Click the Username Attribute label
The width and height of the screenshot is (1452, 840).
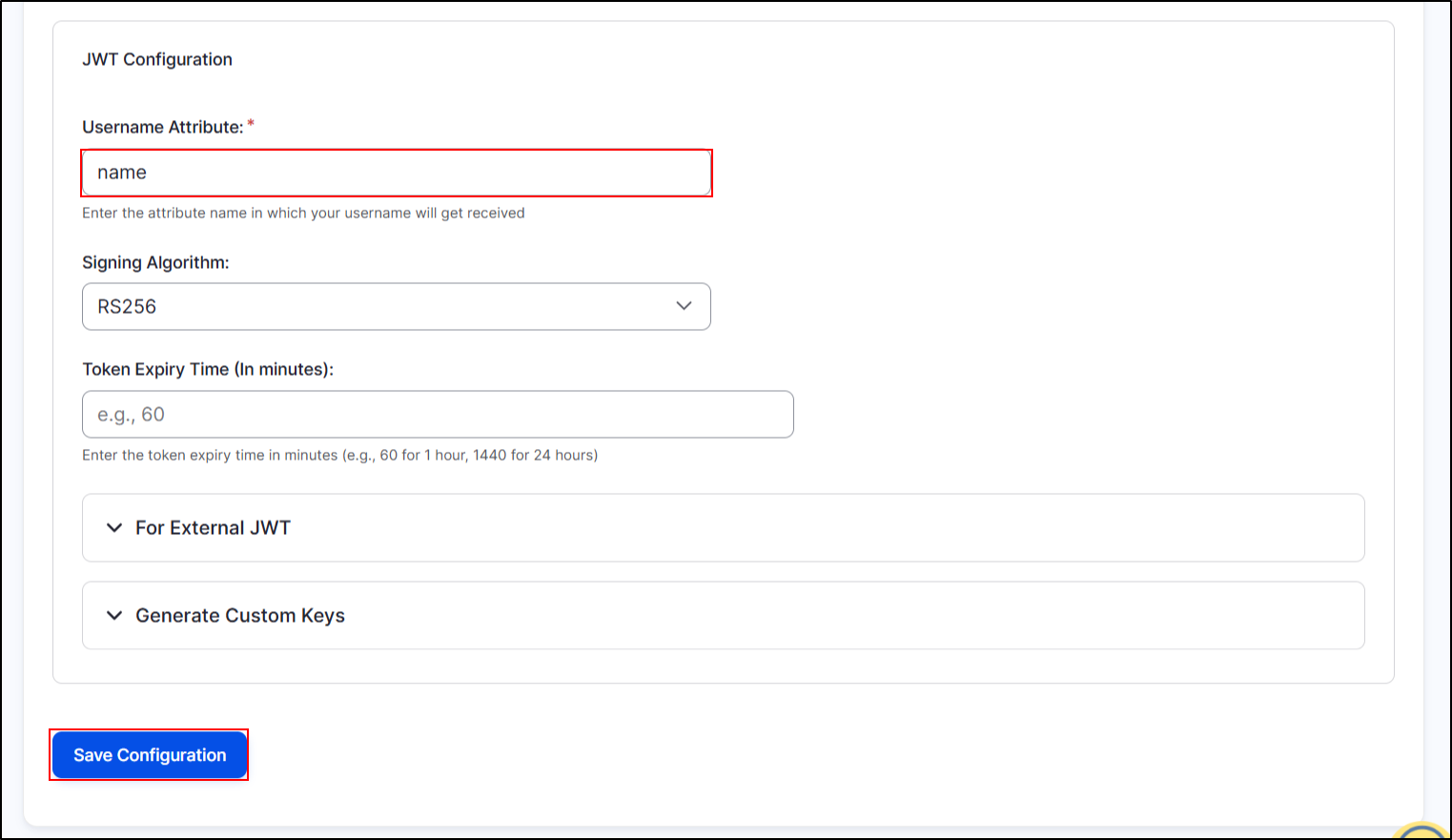(163, 127)
